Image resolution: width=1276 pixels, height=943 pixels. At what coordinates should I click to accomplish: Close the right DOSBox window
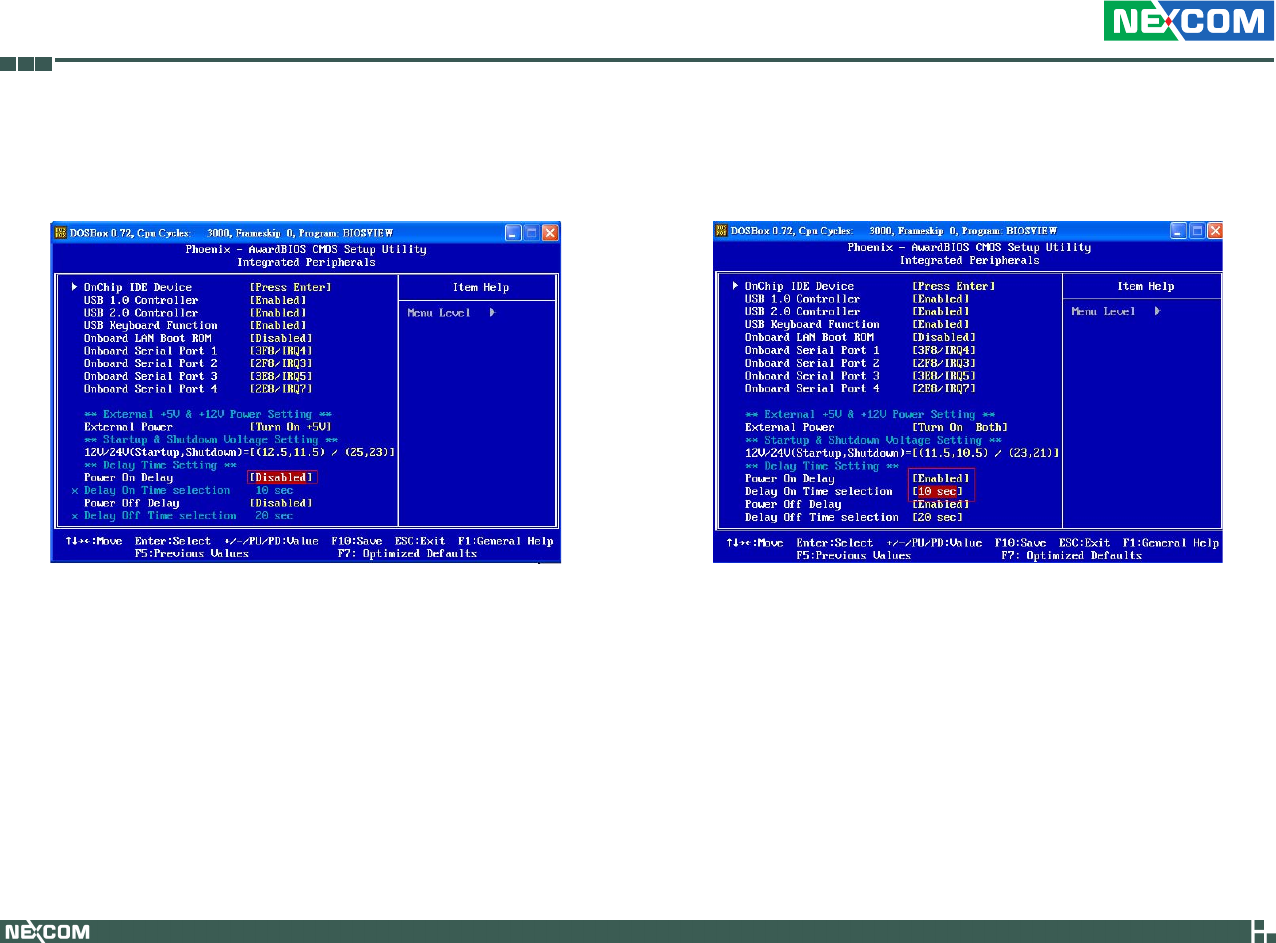pos(1214,231)
